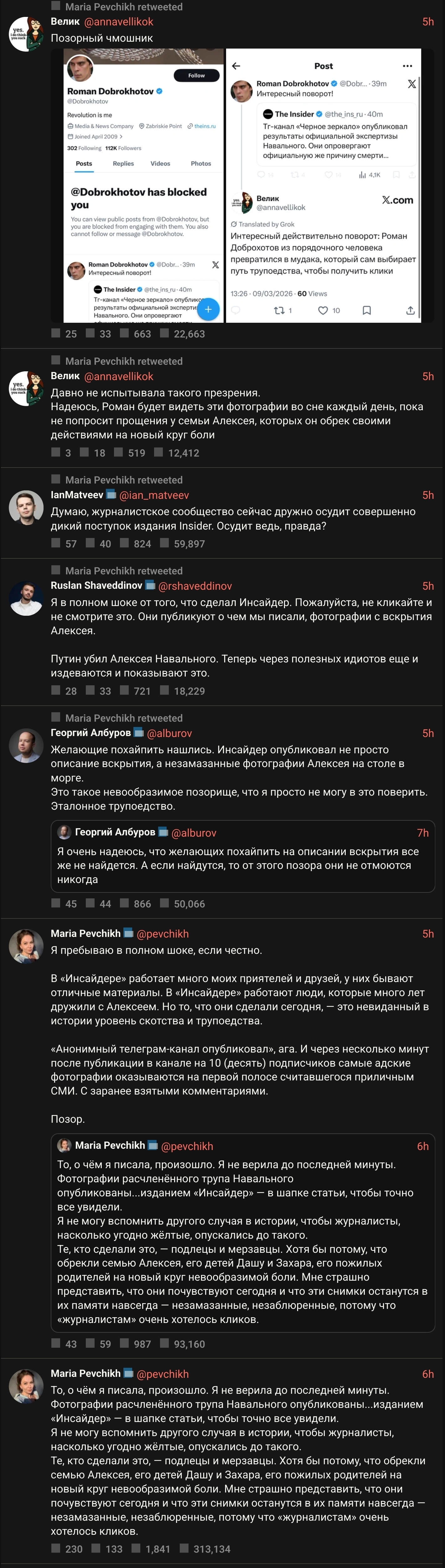Viewport: 445px width, 1568px height.
Task: Click the retweet icon above Ruslan Shaveddinov's post
Action: tap(56, 570)
